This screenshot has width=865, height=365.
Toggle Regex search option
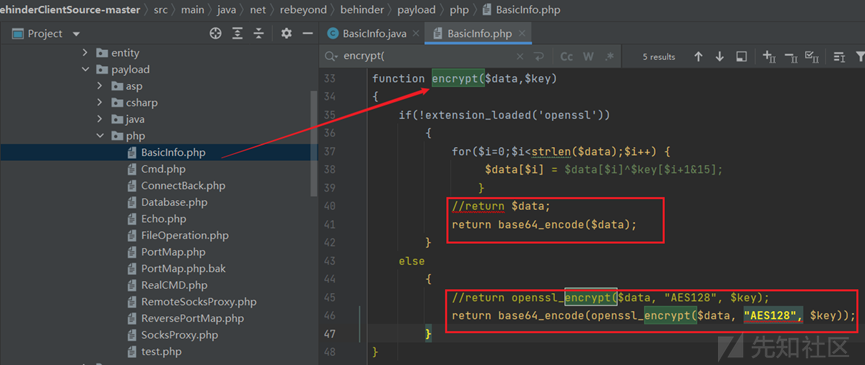click(x=610, y=56)
